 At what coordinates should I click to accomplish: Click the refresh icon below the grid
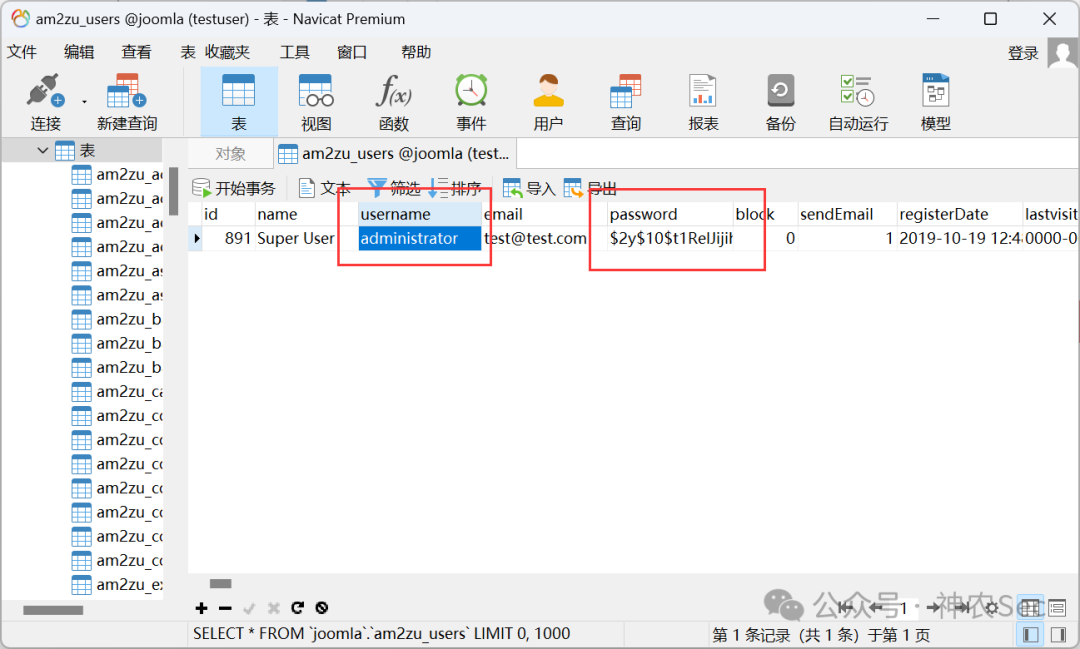[298, 608]
